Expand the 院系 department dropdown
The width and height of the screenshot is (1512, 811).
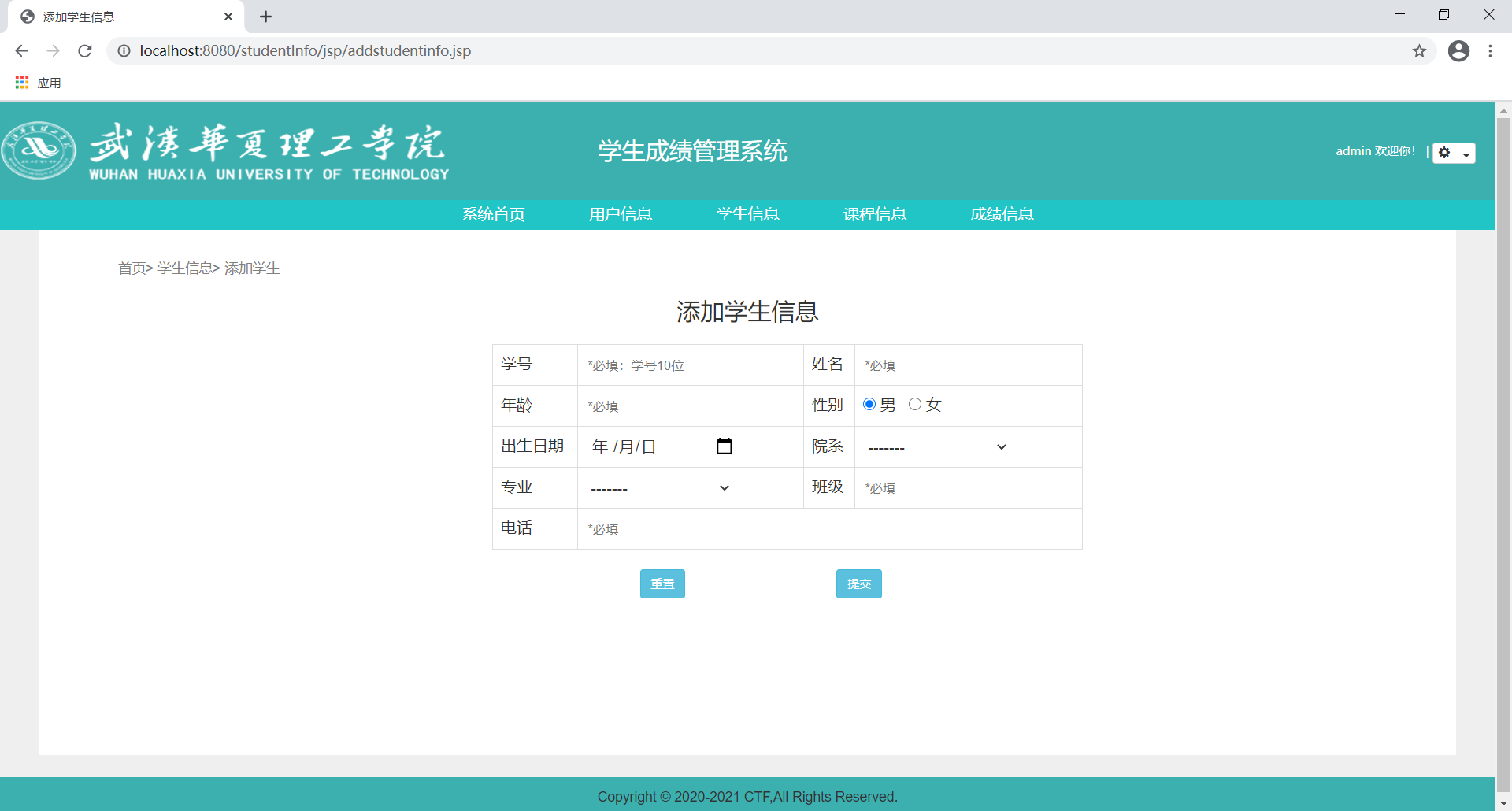pos(936,447)
